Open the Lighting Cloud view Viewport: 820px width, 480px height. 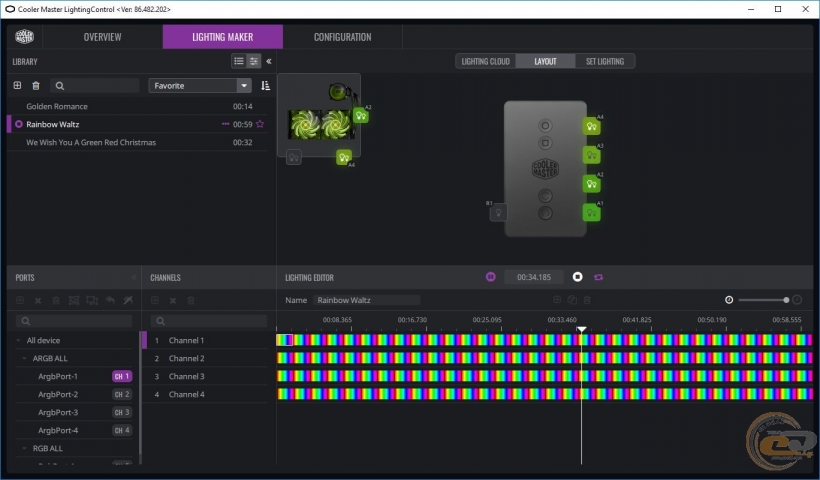click(x=485, y=61)
